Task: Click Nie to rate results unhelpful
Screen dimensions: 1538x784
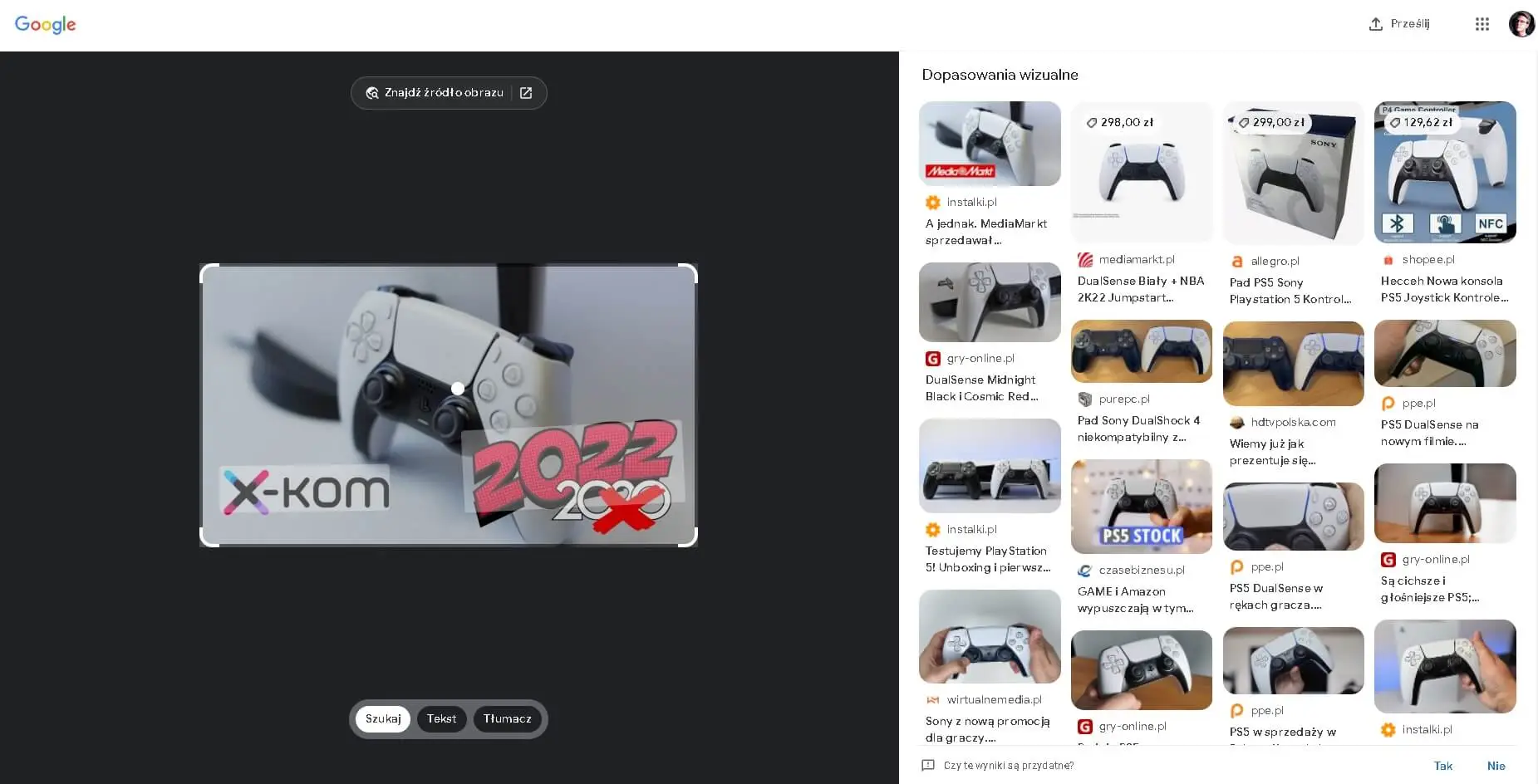Action: [x=1496, y=766]
